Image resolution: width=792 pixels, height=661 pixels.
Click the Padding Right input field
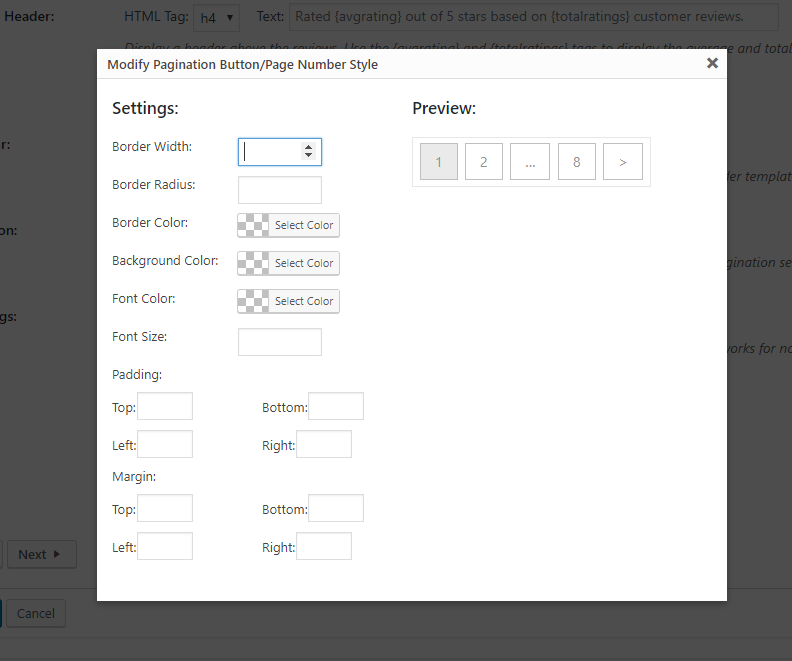click(324, 444)
